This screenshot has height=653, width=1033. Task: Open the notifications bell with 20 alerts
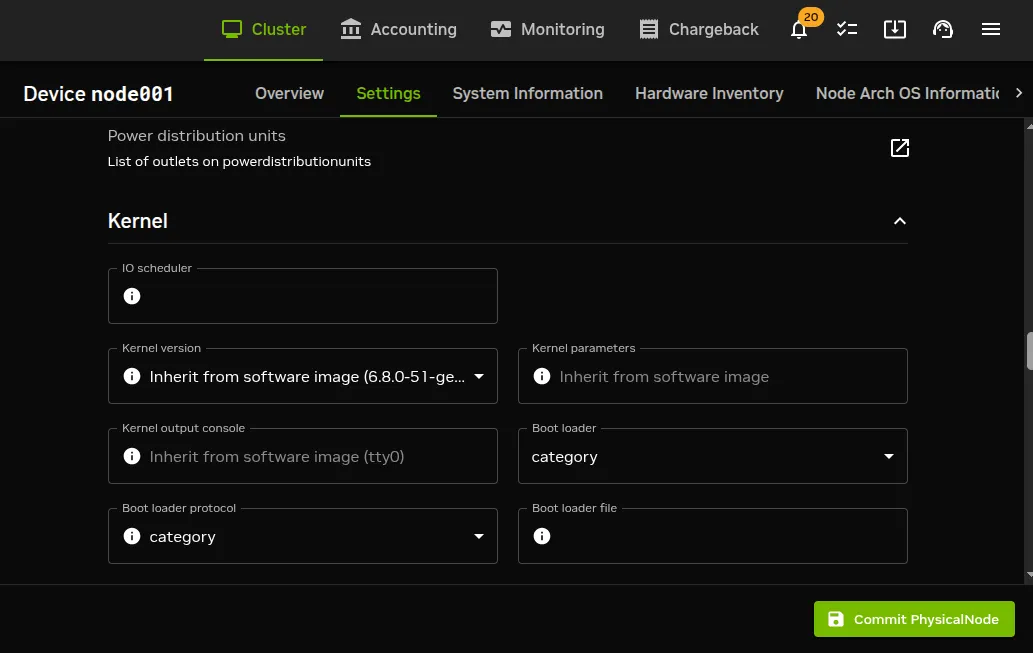(799, 30)
